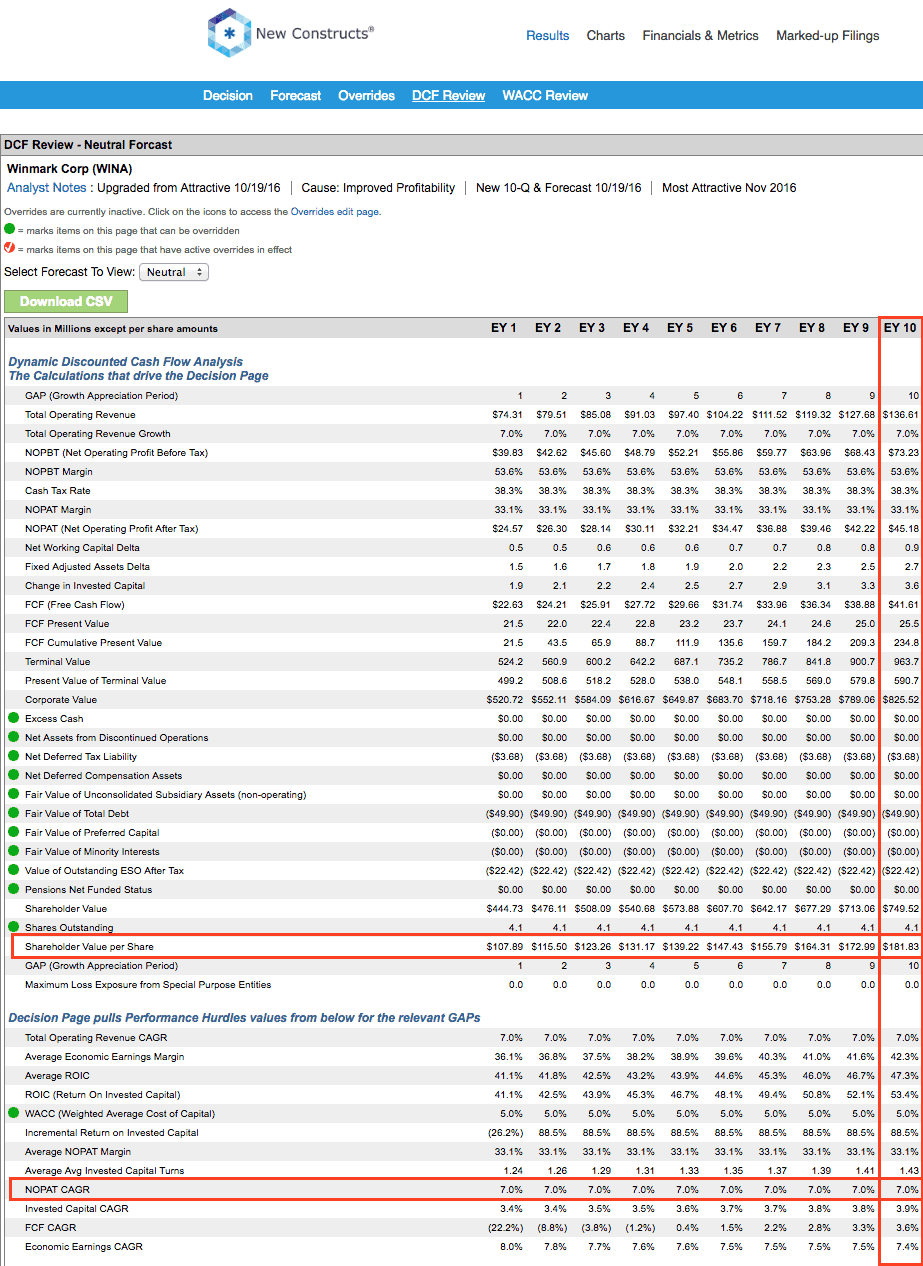Select the DCF Review tab
The width and height of the screenshot is (923, 1266).
449,96
